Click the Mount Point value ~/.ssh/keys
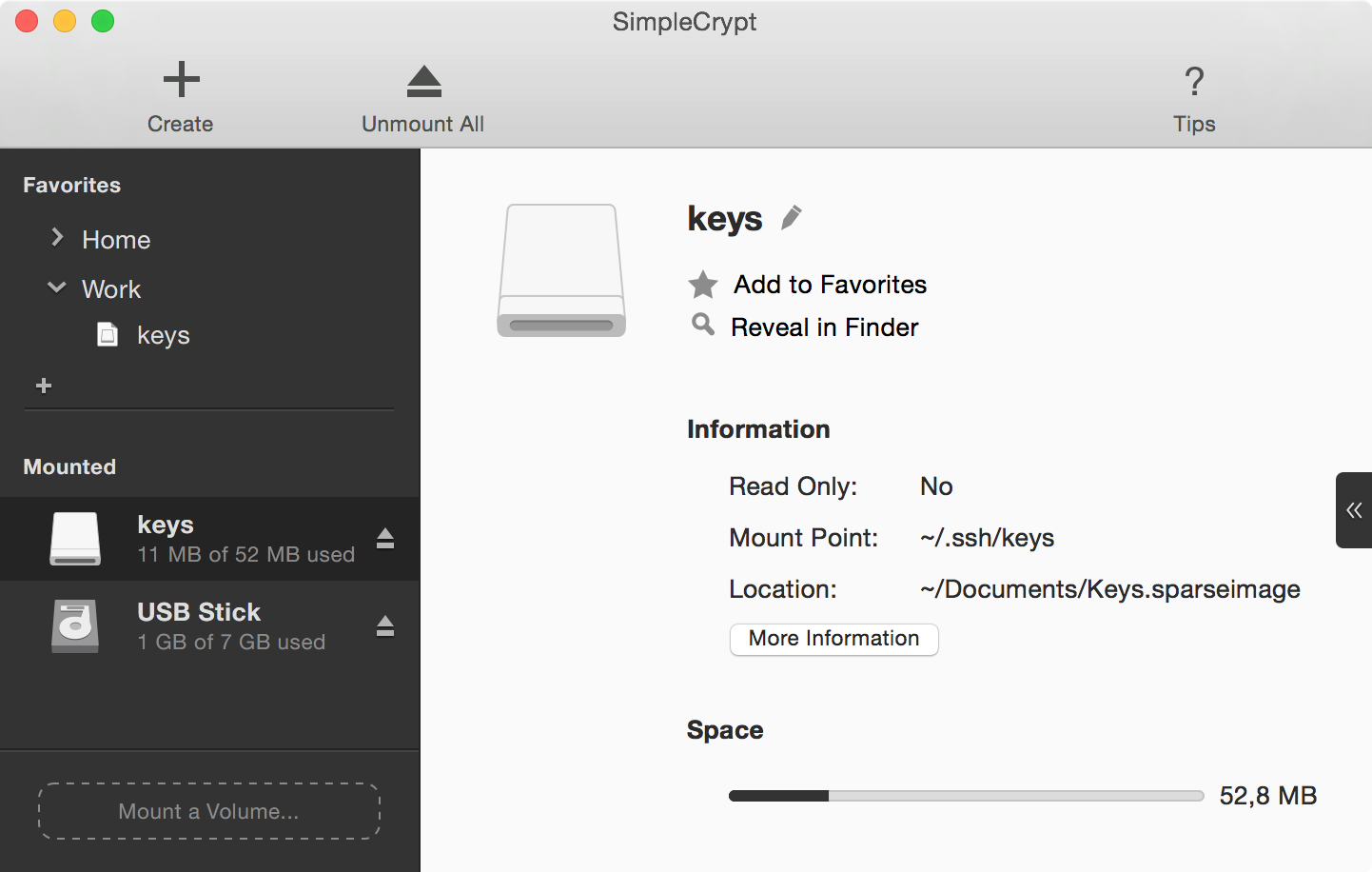This screenshot has height=872, width=1372. (987, 538)
